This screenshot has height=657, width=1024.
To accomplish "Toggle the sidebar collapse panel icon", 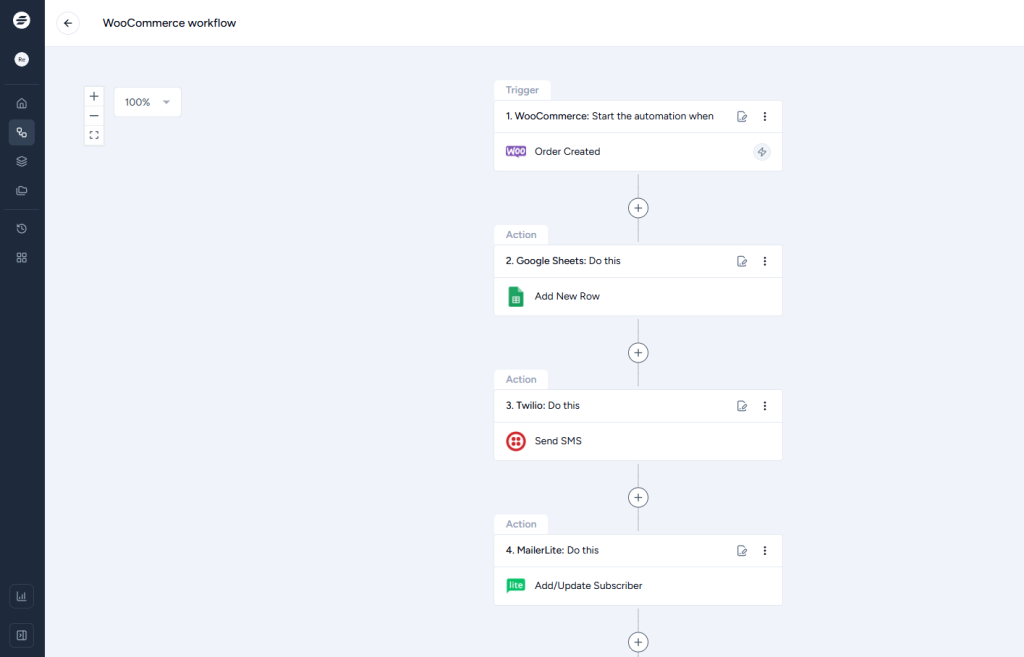I will point(22,634).
